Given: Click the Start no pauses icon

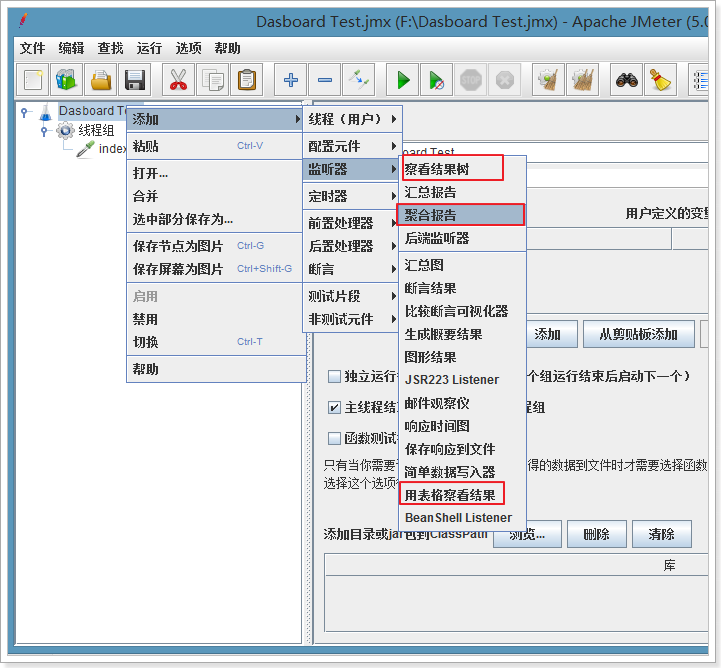Looking at the screenshot, I should 436,79.
